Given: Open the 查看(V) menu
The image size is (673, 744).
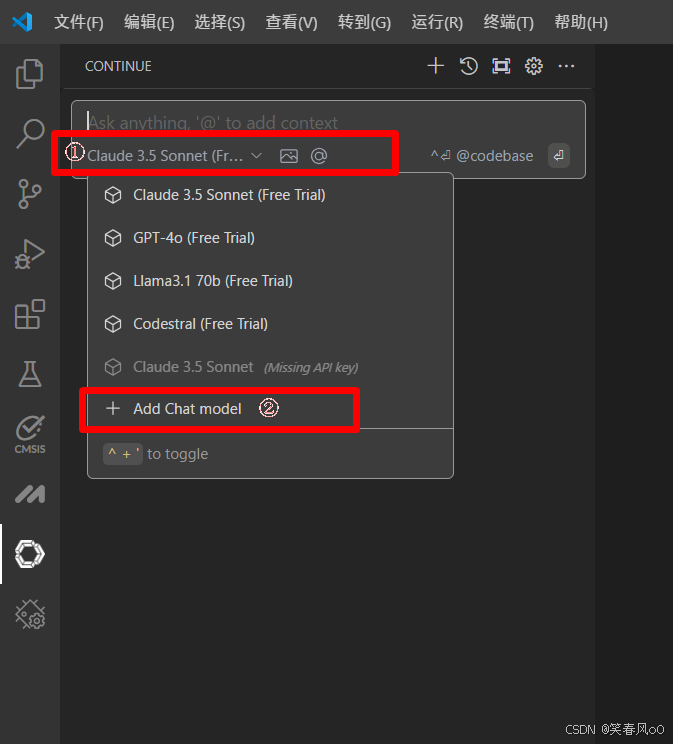Looking at the screenshot, I should (x=291, y=22).
